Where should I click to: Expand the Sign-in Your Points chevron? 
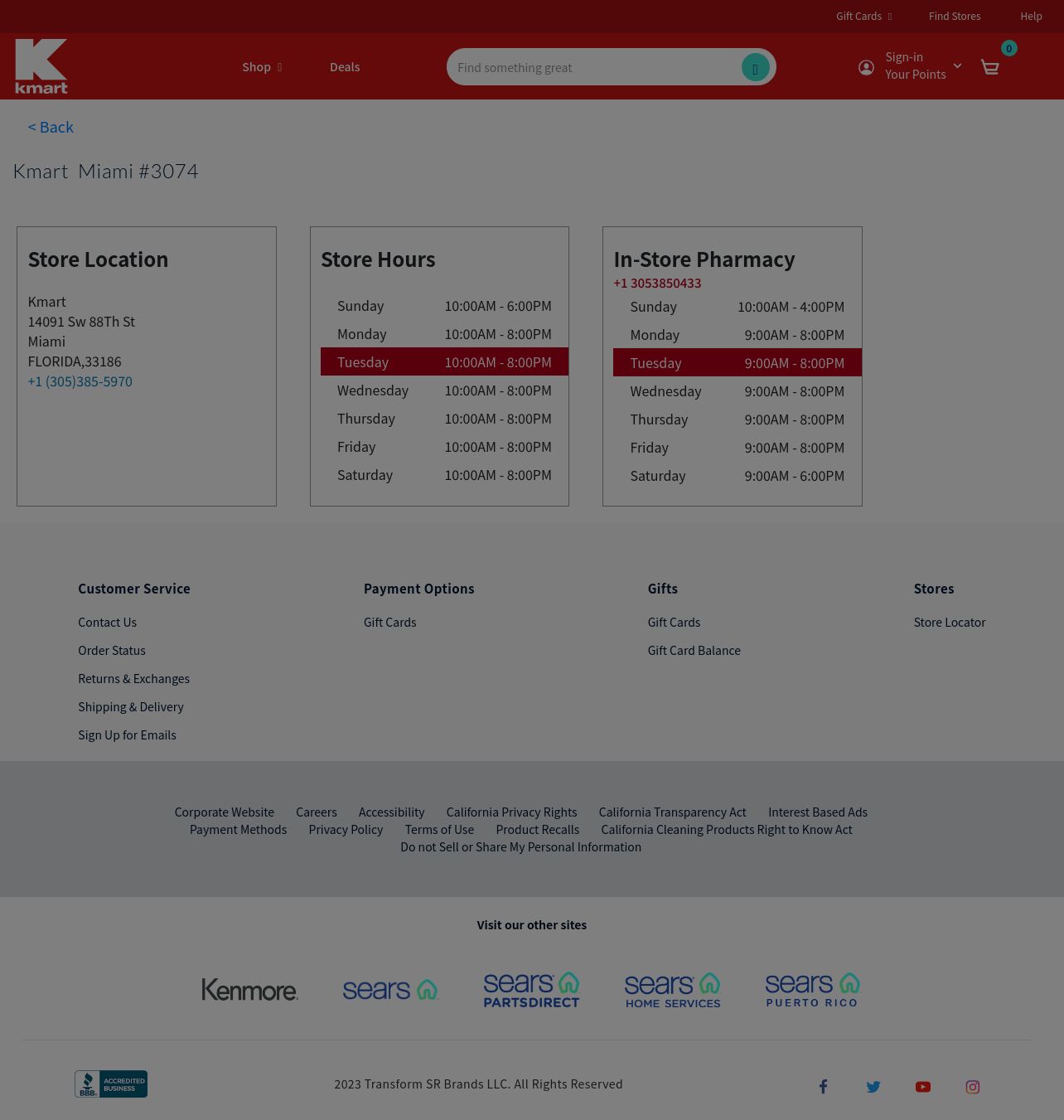tap(957, 65)
